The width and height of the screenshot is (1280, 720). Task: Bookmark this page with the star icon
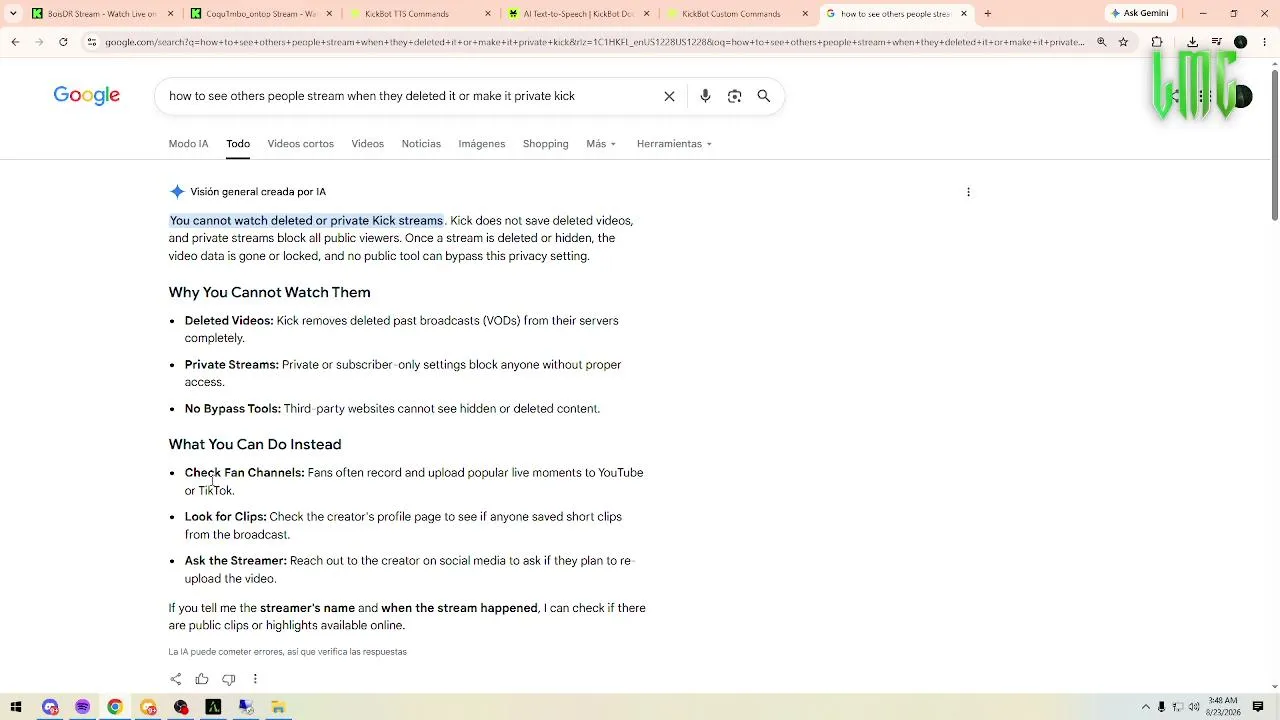1123,42
